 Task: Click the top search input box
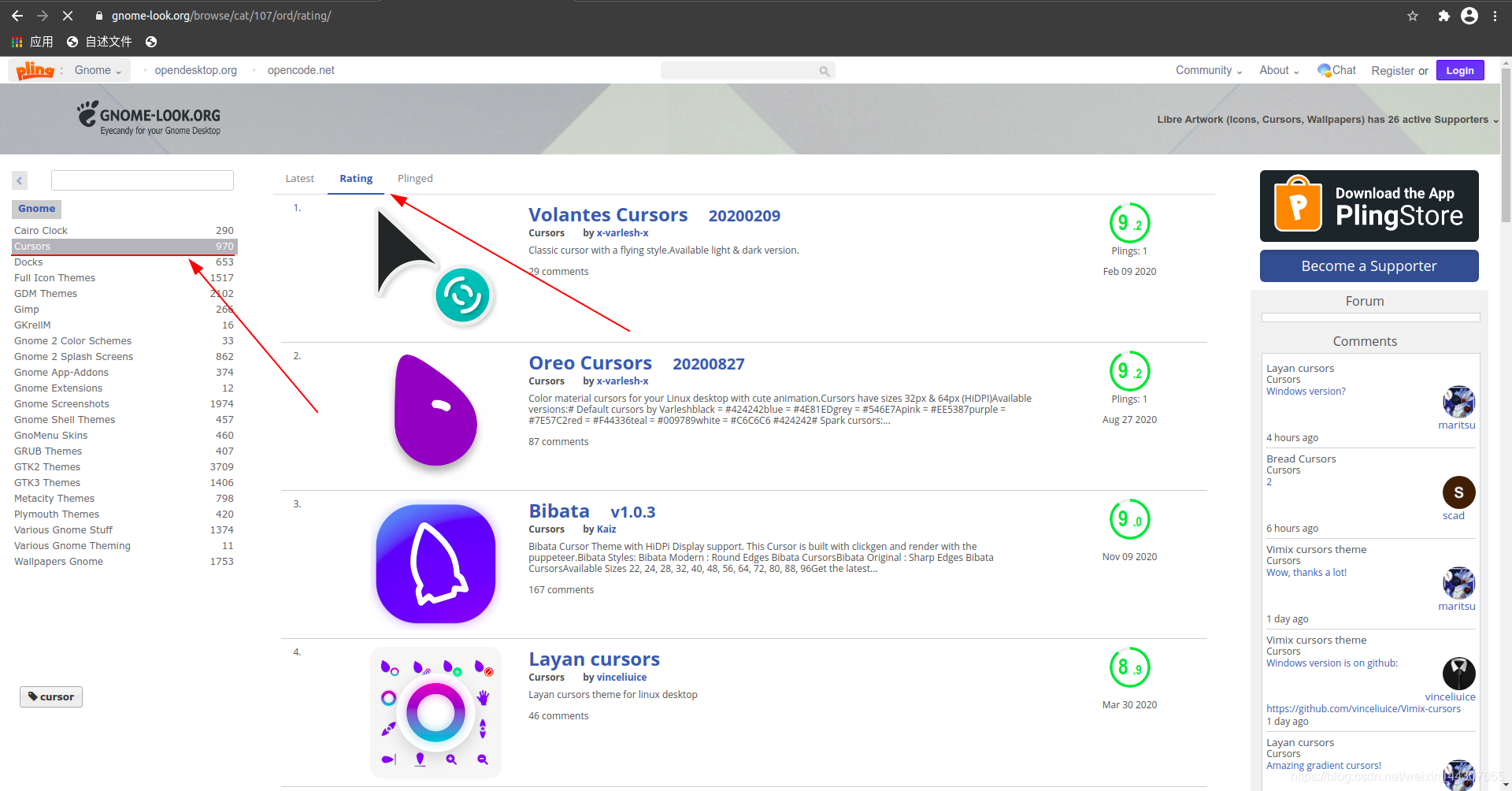(747, 71)
